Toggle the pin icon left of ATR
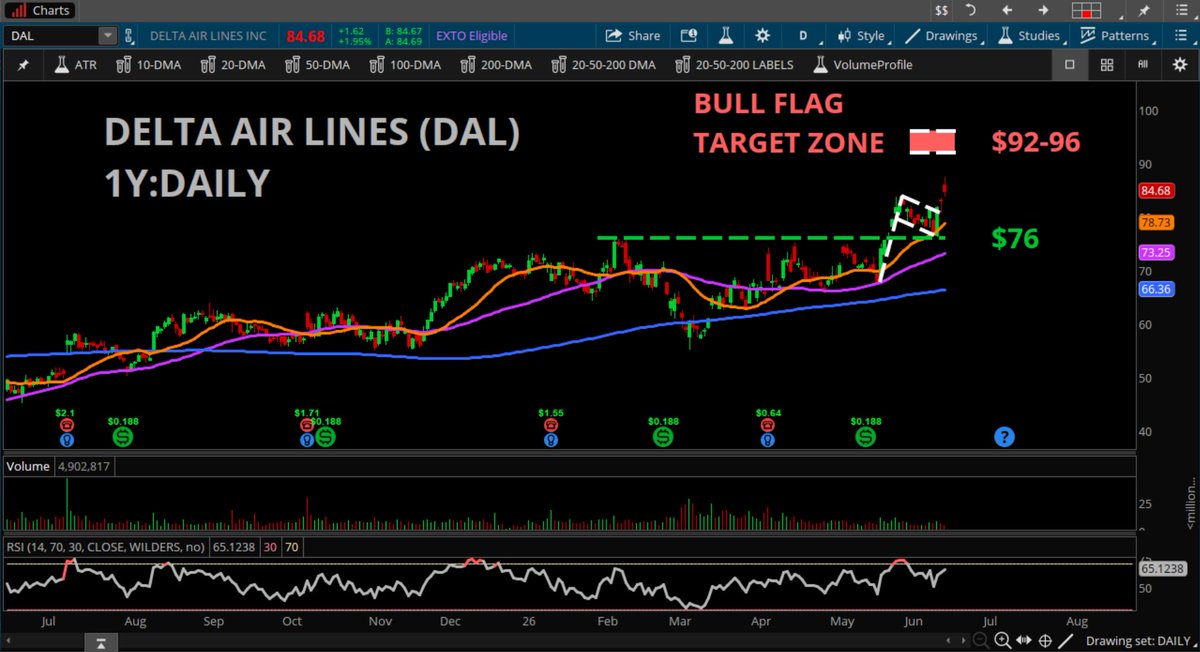Viewport: 1200px width, 652px height. (x=23, y=65)
